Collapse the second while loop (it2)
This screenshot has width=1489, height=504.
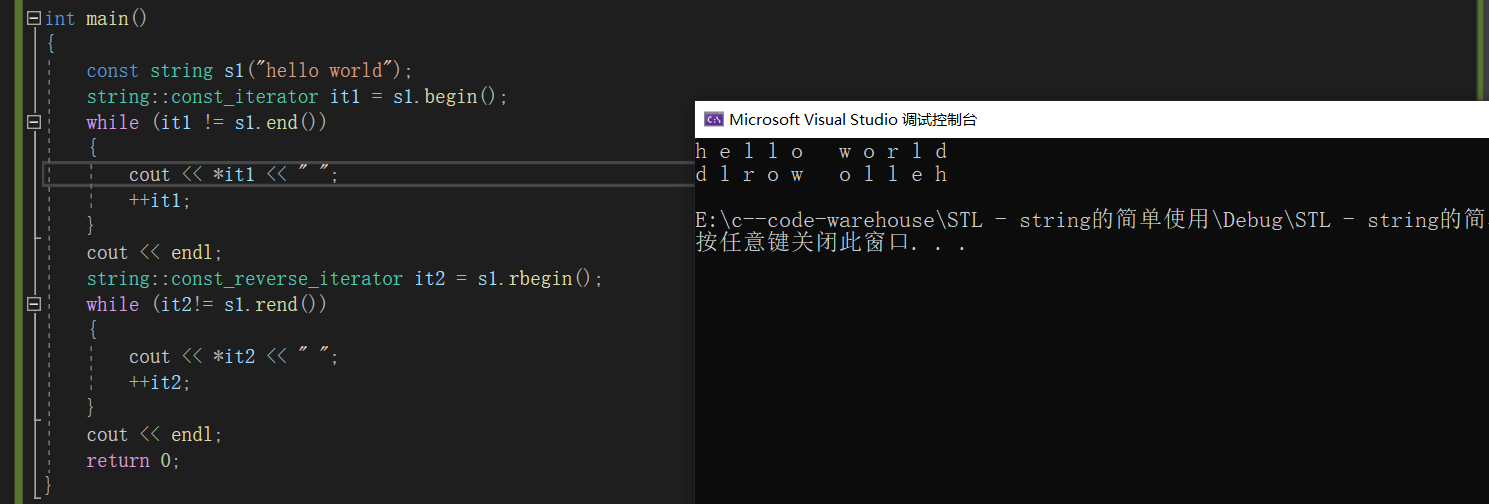point(33,304)
